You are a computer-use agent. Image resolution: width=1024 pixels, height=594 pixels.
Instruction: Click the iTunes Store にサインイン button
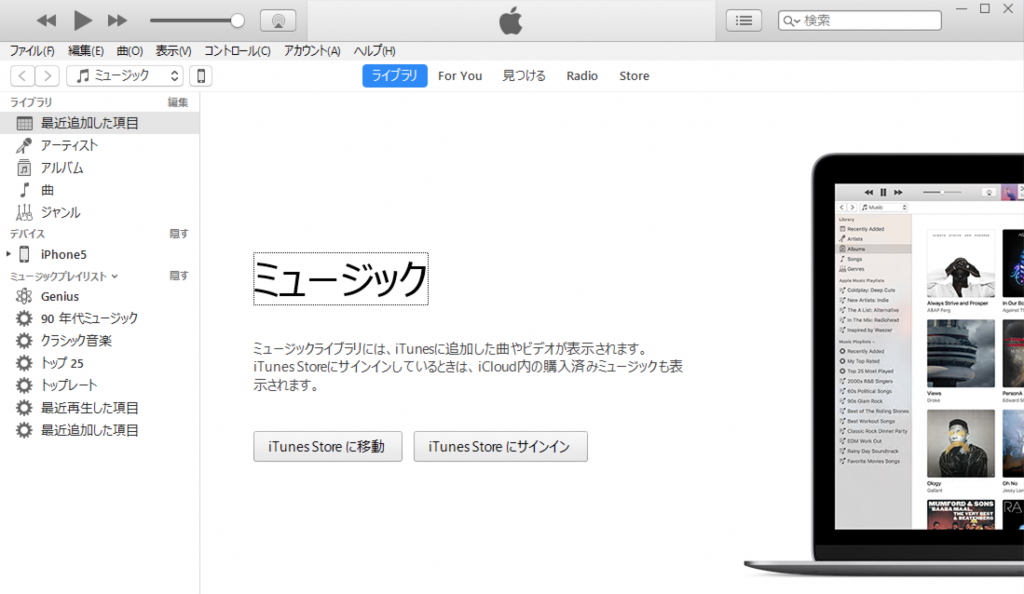click(x=500, y=446)
